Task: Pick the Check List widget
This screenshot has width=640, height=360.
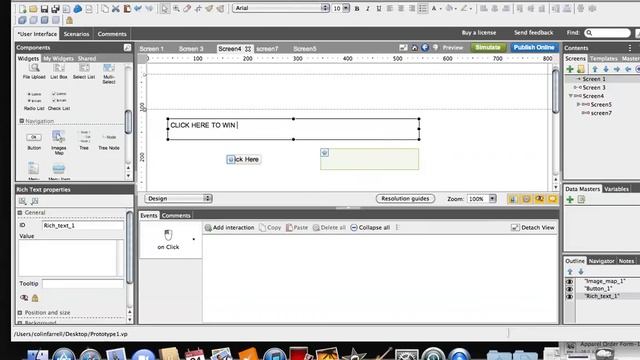Action: click(59, 101)
